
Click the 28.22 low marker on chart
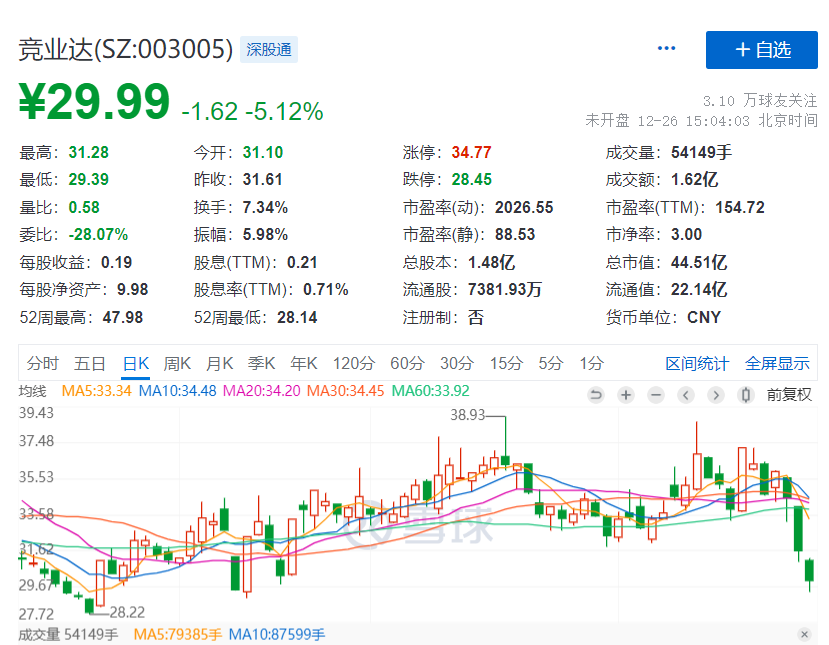(127, 612)
